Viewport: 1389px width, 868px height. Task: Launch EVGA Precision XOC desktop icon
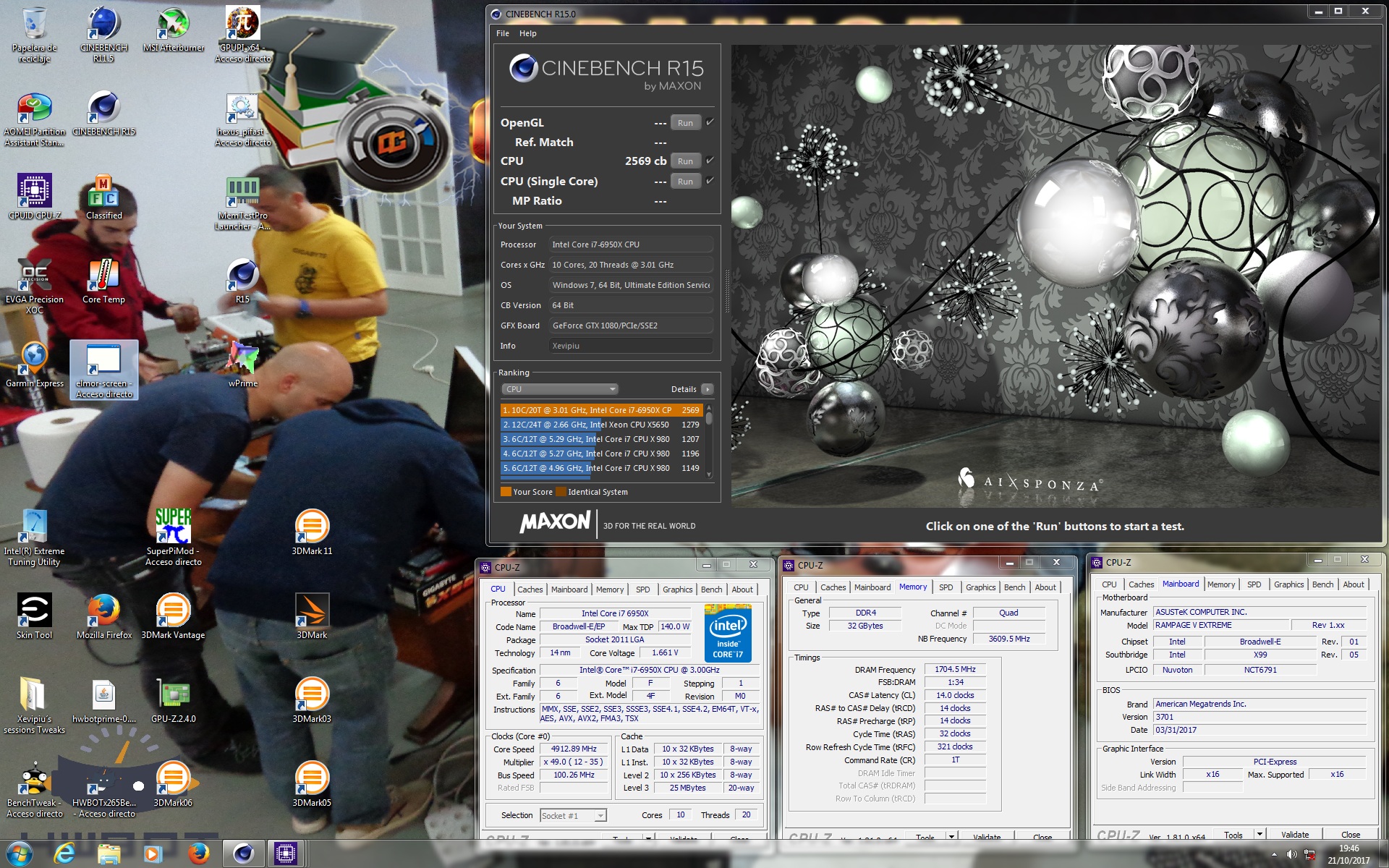click(34, 286)
